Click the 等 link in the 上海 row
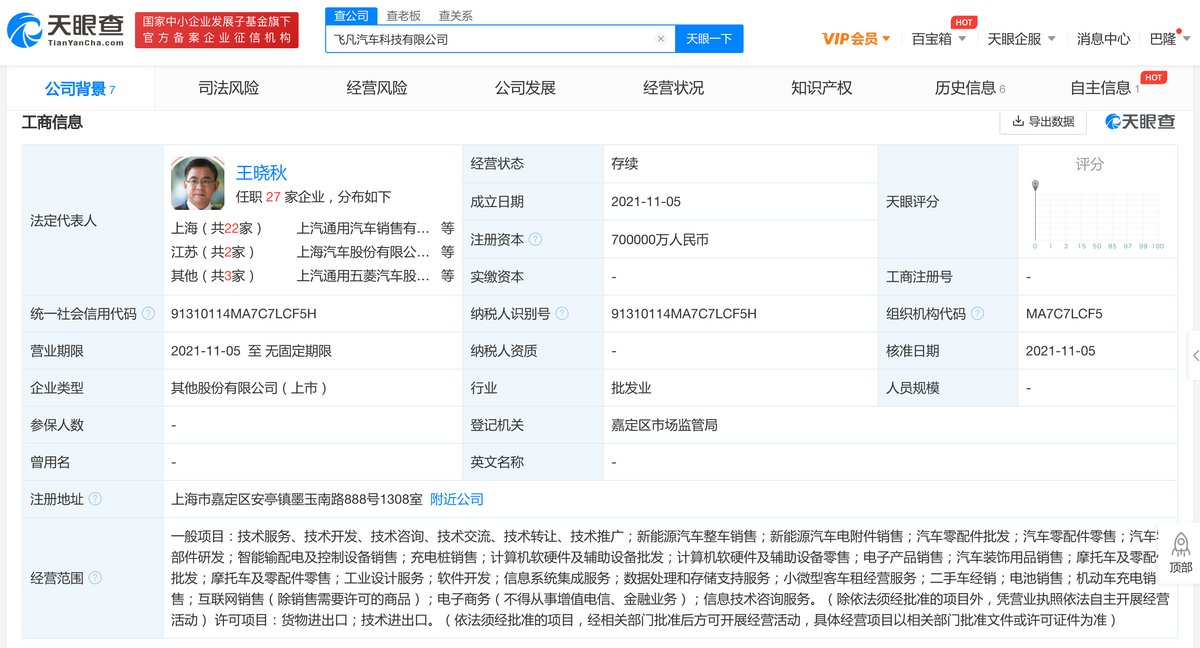Viewport: 1200px width, 648px height. tap(448, 228)
